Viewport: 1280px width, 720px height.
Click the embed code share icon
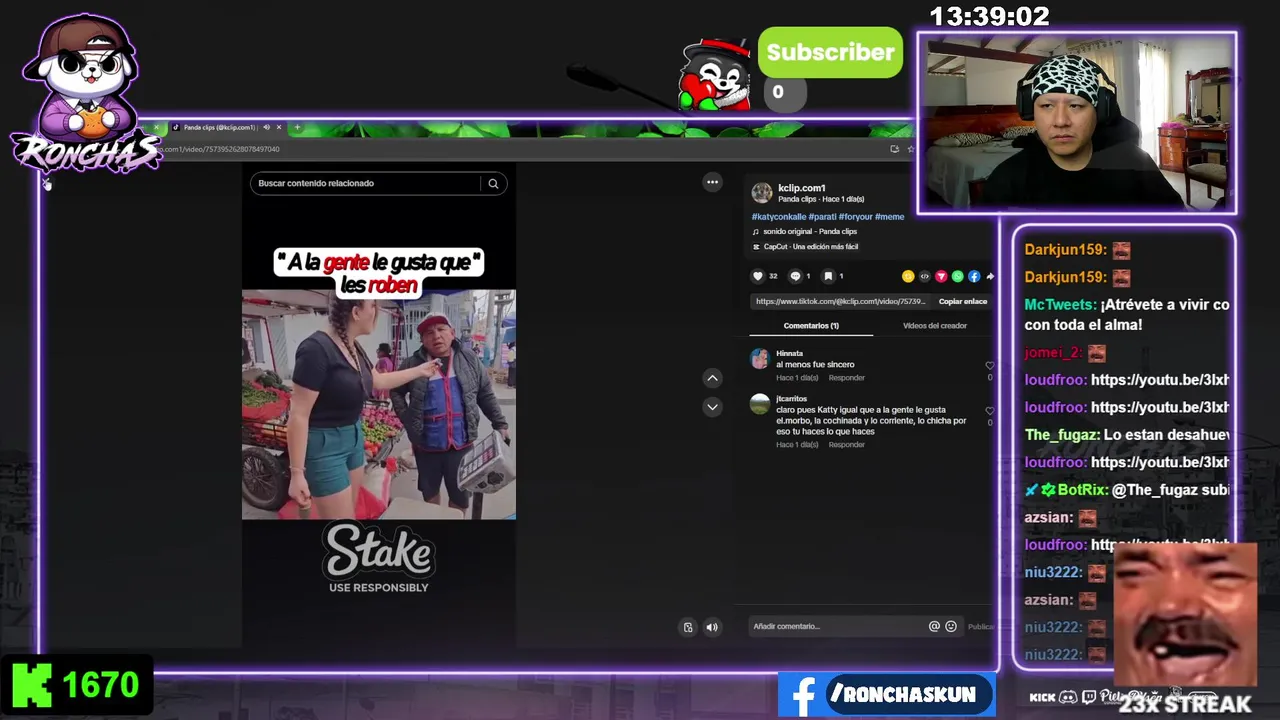pyautogui.click(x=924, y=276)
